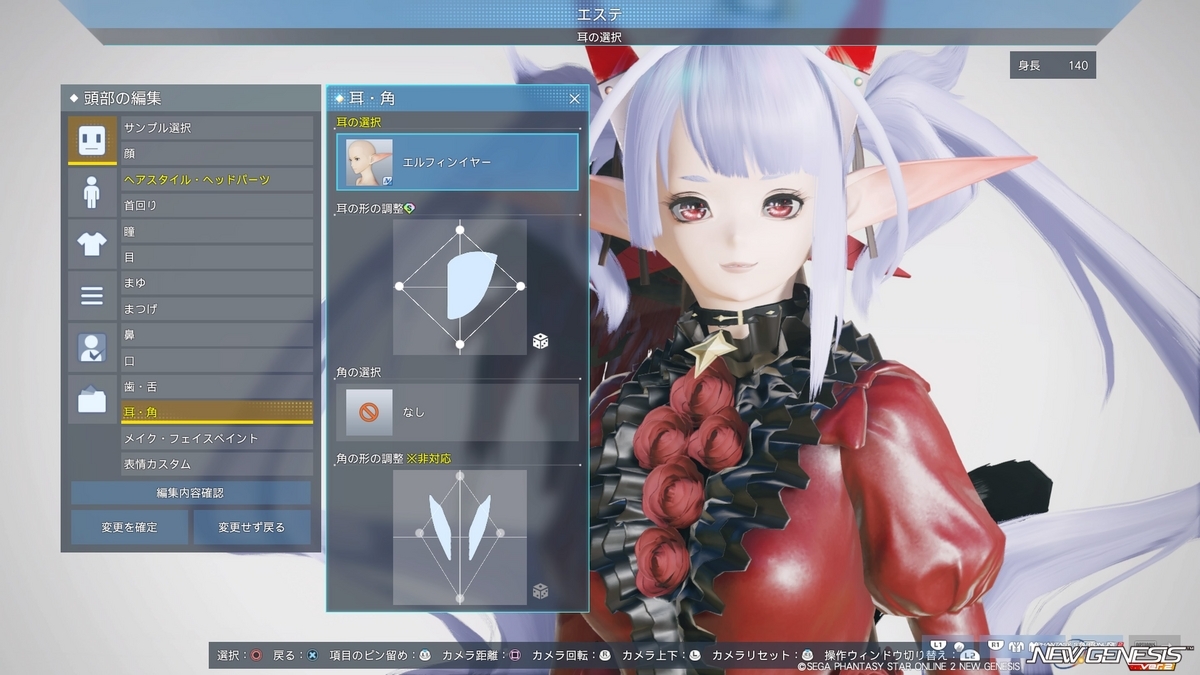Open メイク・フェイスペイント menu entry
This screenshot has width=1200, height=675.
(x=217, y=438)
